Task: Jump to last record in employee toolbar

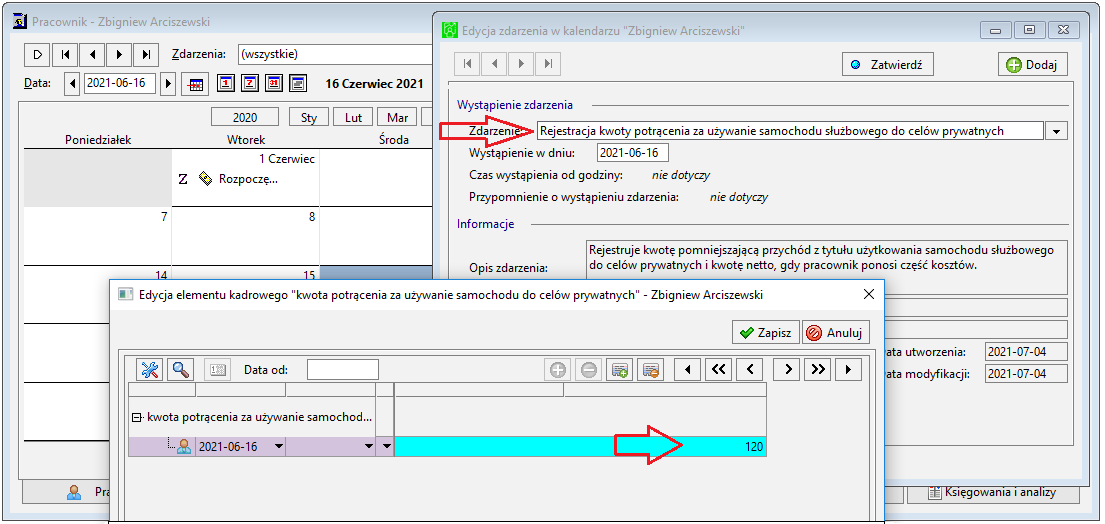Action: [146, 54]
